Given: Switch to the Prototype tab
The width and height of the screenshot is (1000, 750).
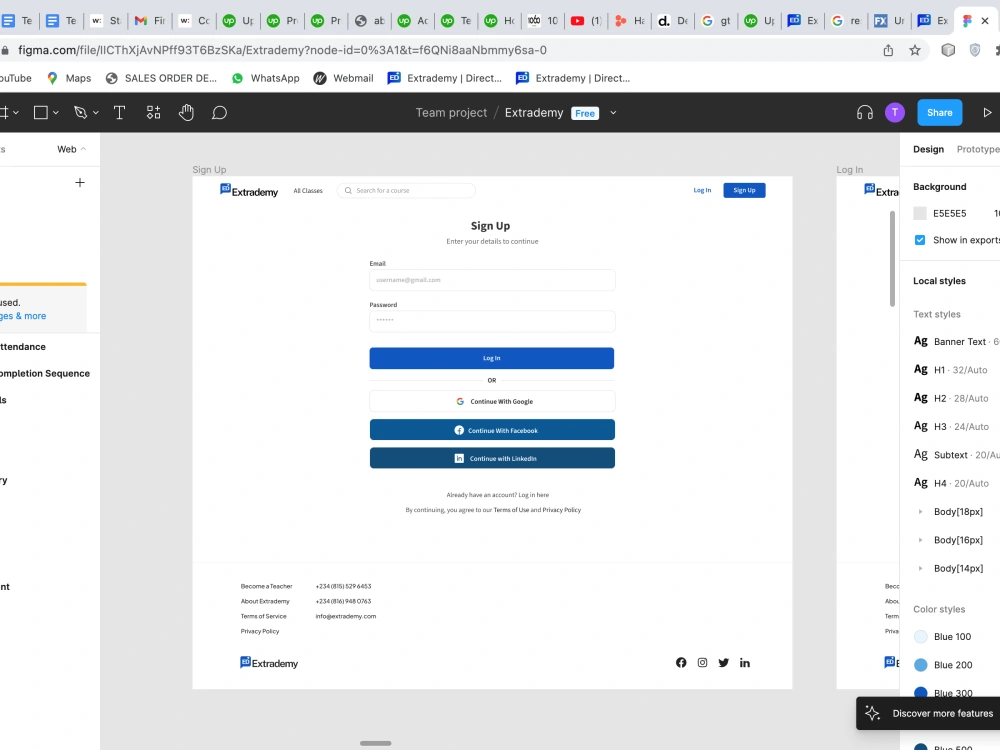Looking at the screenshot, I should 976,149.
